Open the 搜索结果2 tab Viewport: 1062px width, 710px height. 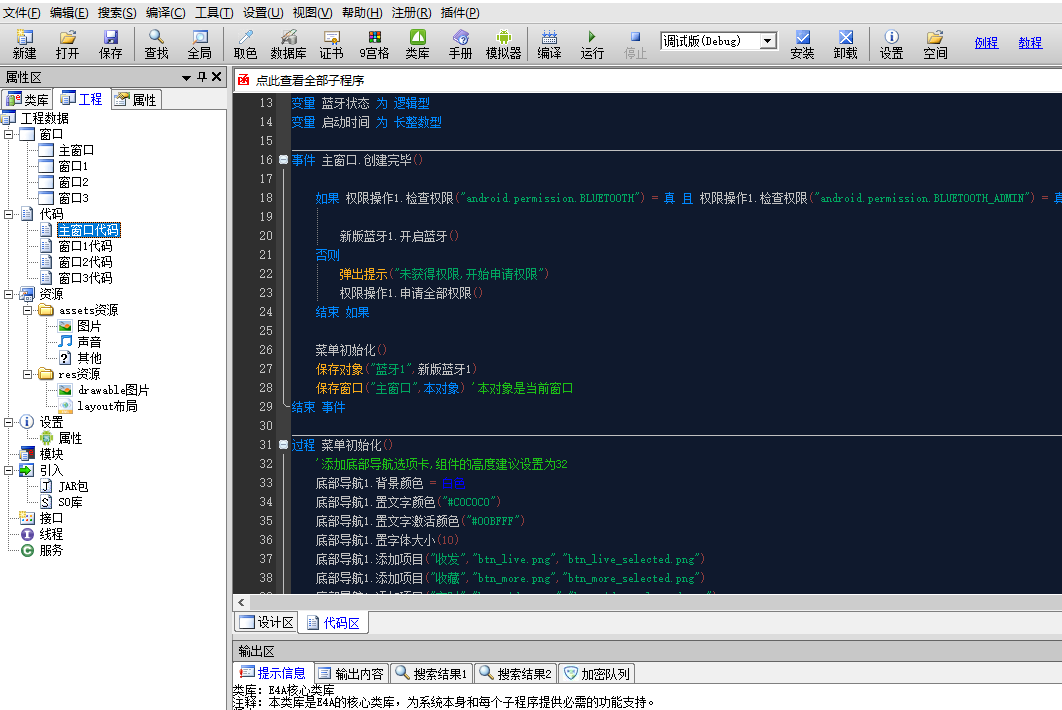[515, 673]
